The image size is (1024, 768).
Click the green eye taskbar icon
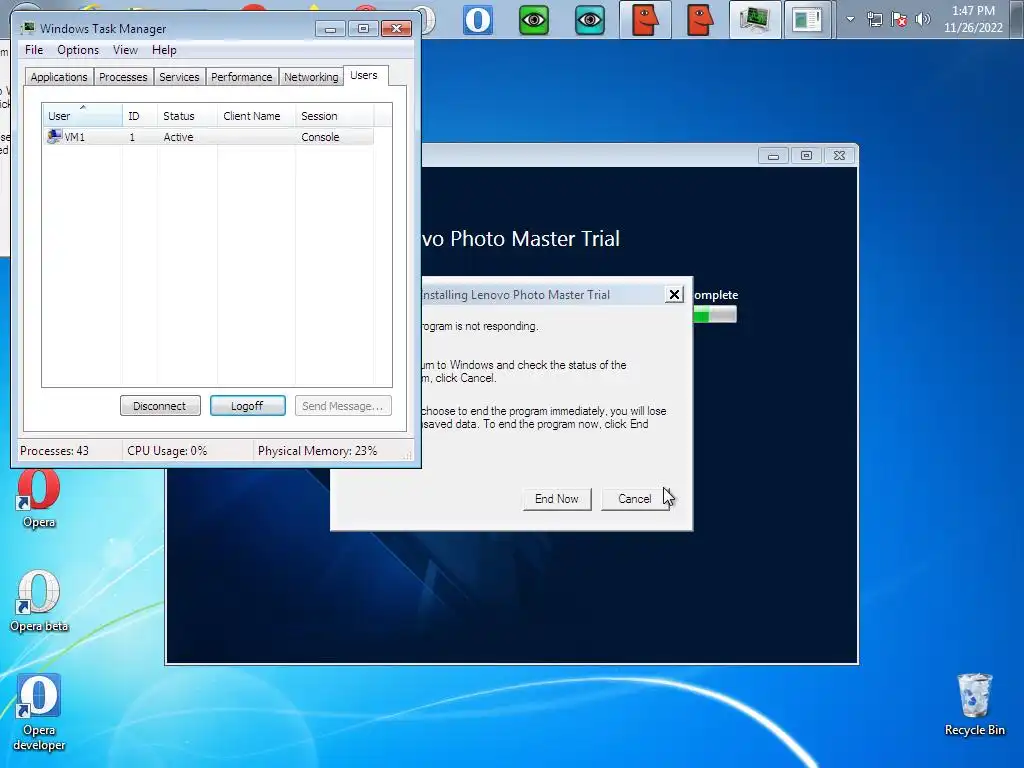tap(534, 20)
